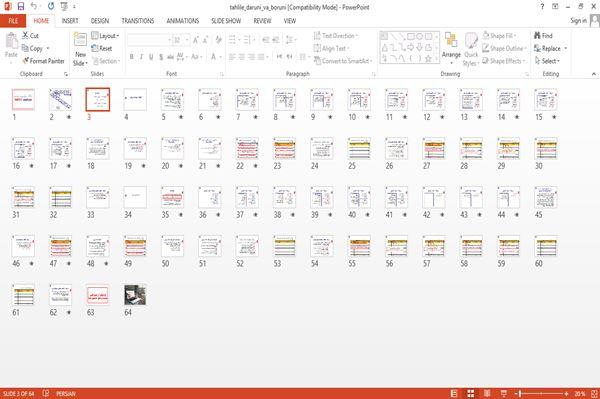Click Decrease Font Size icon
Screen dimensions: 600x399
click(205, 40)
